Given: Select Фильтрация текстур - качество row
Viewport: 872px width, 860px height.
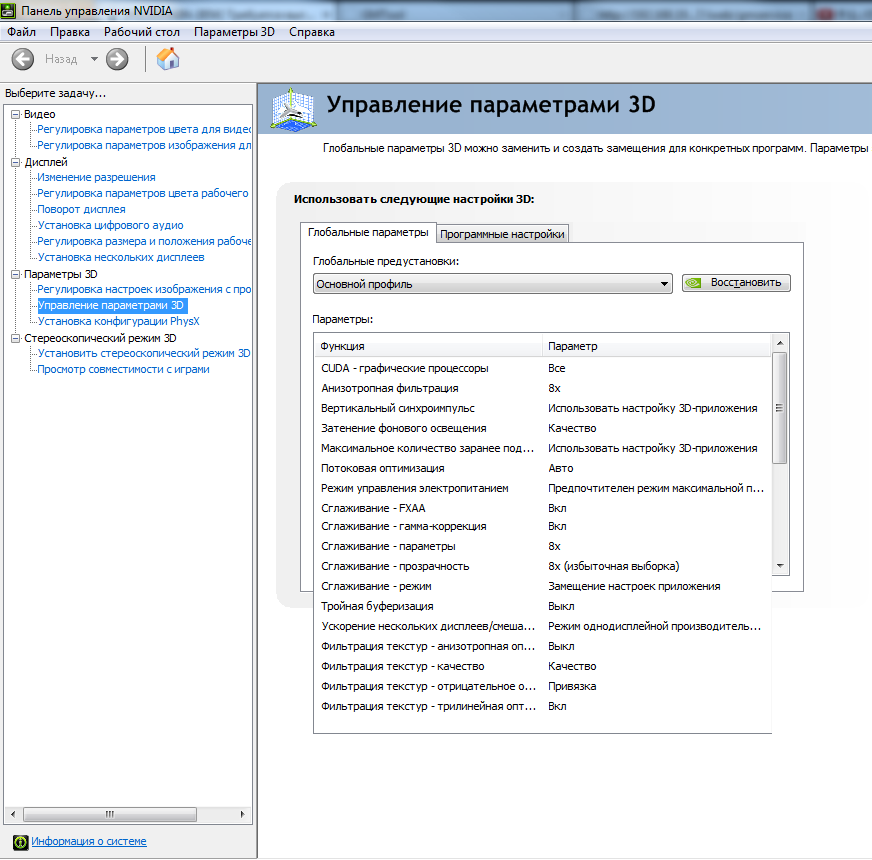Looking at the screenshot, I should coord(543,666).
